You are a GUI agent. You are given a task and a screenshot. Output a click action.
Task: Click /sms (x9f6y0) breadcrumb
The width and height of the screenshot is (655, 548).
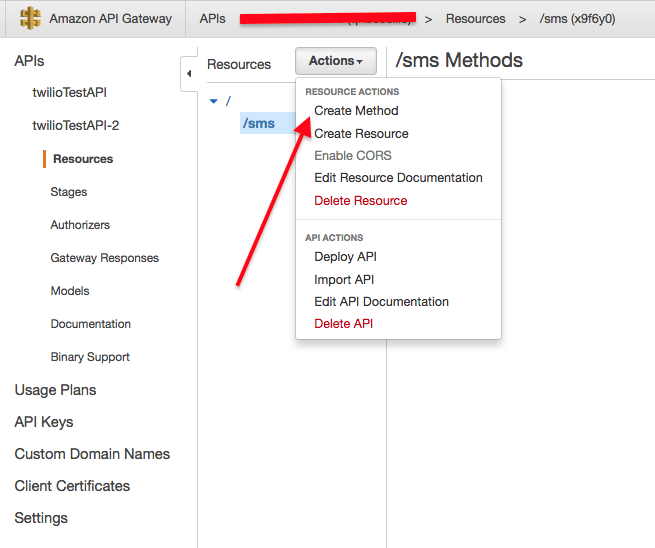coord(577,19)
